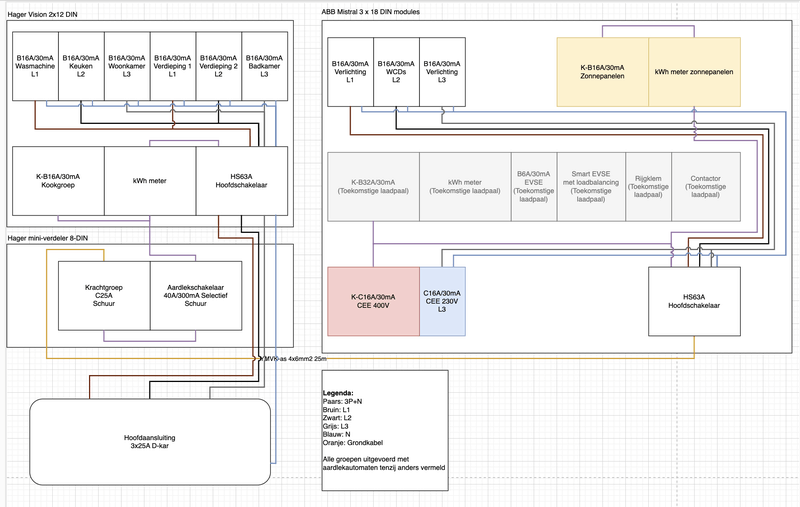Click the kWh meter box in Hager Vision

pos(150,181)
